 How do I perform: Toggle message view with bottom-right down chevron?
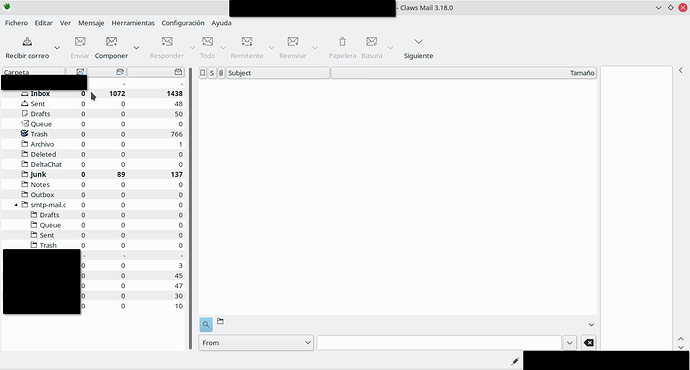click(681, 347)
